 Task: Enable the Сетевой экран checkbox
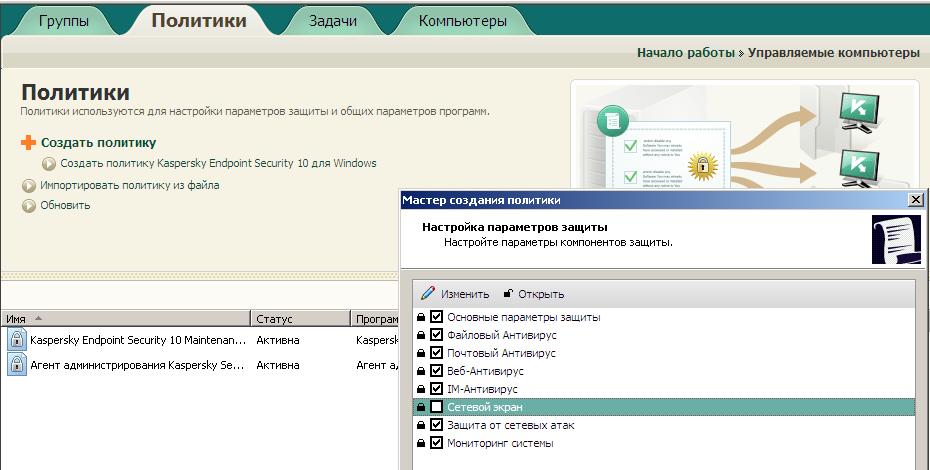437,407
